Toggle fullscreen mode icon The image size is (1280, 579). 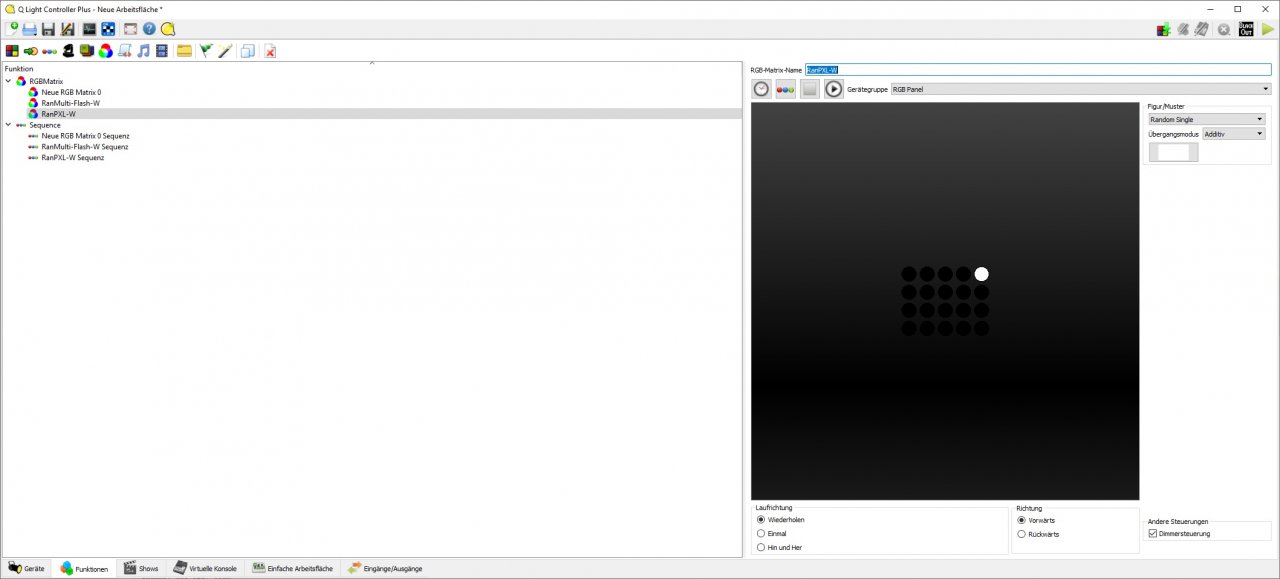(130, 29)
